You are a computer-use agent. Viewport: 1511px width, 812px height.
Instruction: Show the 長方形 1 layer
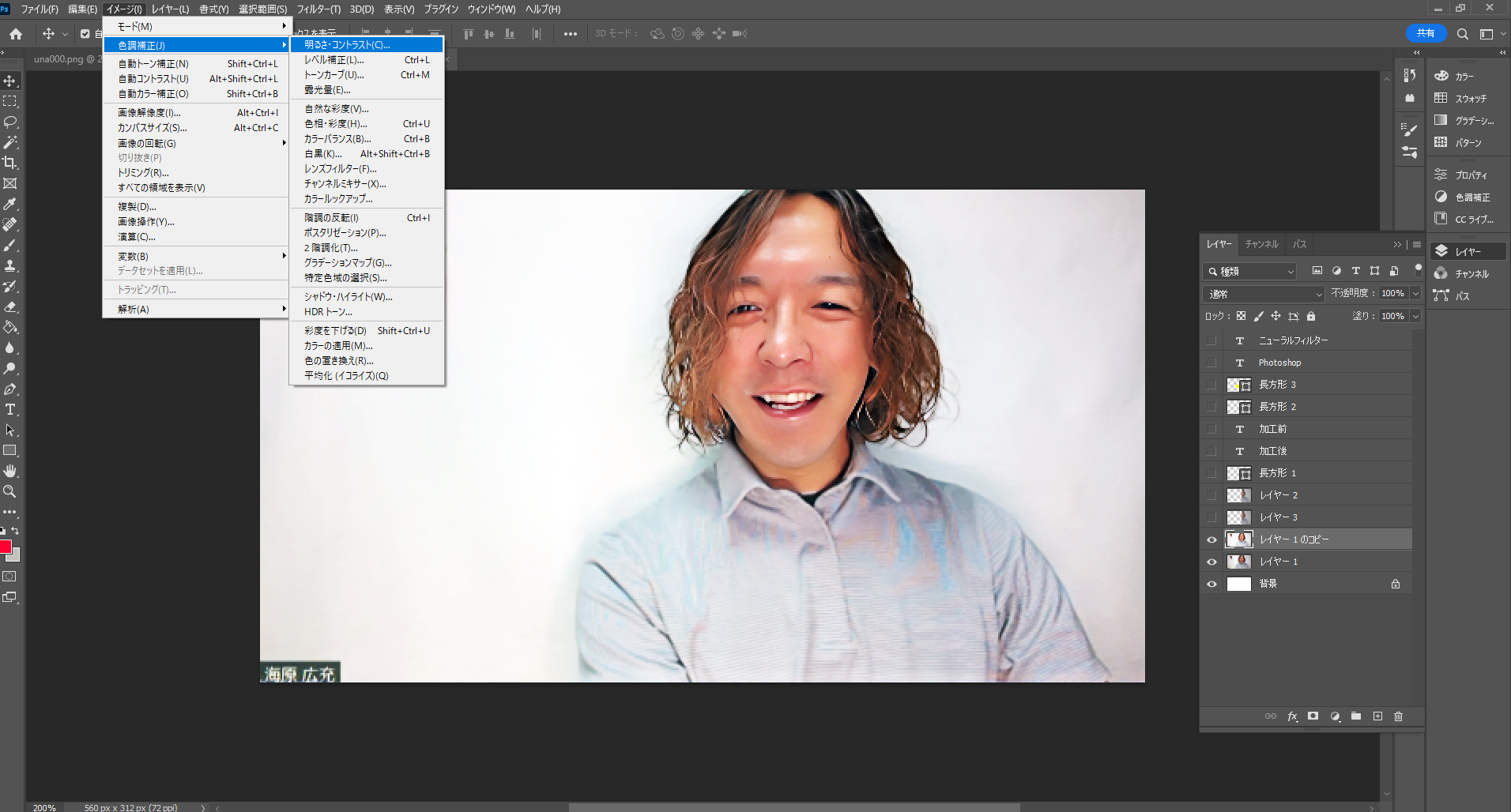point(1211,473)
